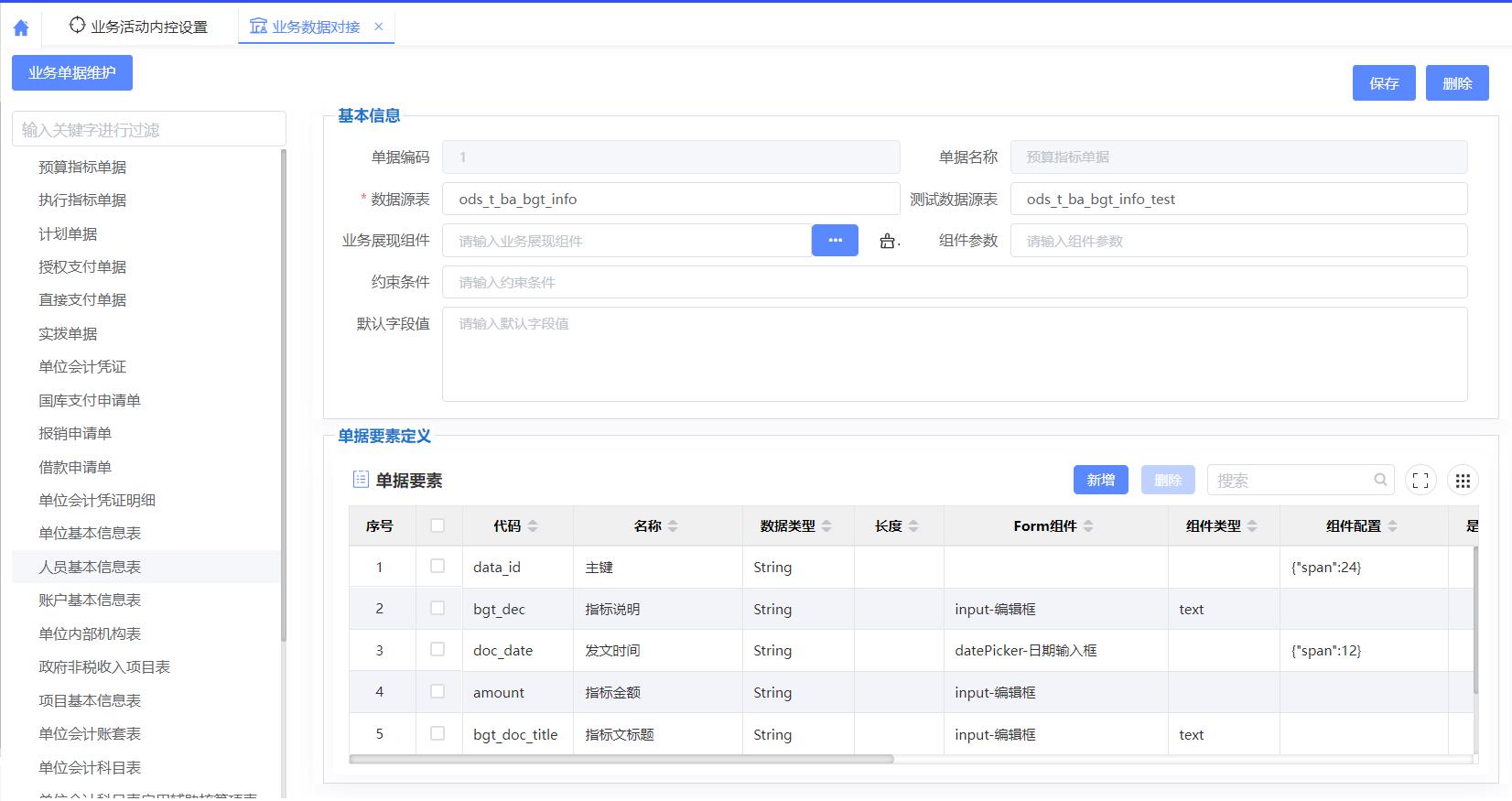The height and width of the screenshot is (801, 1512).
Task: Sort by 组件配置 column
Action: pyautogui.click(x=1392, y=526)
